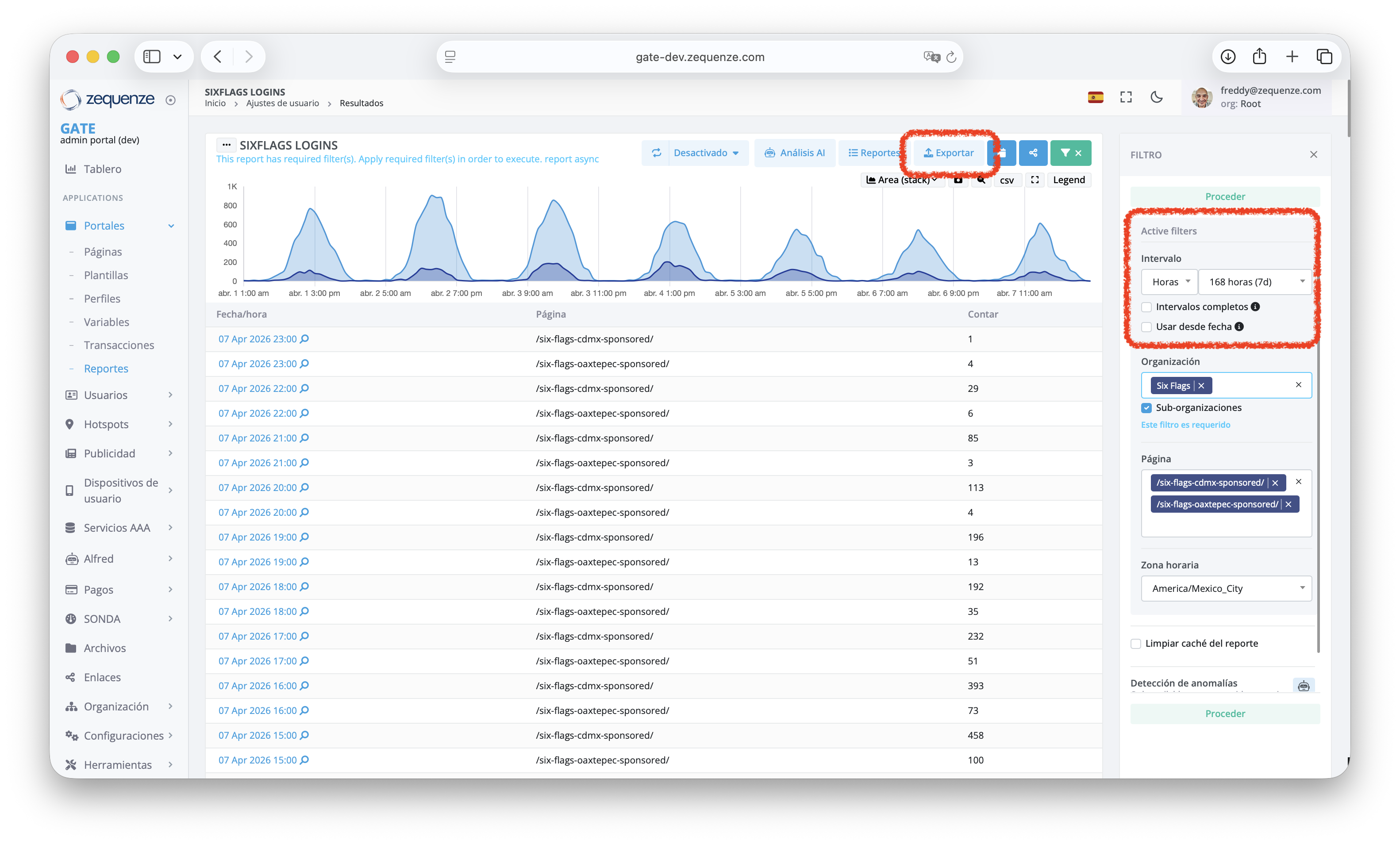Screen dimensions: 1400x844
Task: Open the Area (stack) chart type dropdown
Action: click(902, 180)
